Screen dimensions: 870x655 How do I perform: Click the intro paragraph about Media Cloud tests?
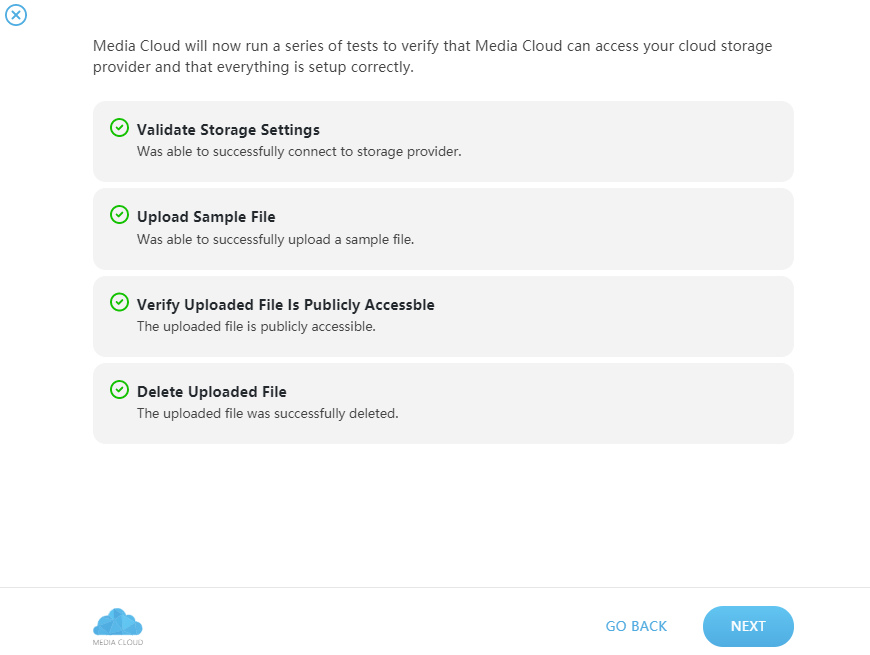pos(432,56)
